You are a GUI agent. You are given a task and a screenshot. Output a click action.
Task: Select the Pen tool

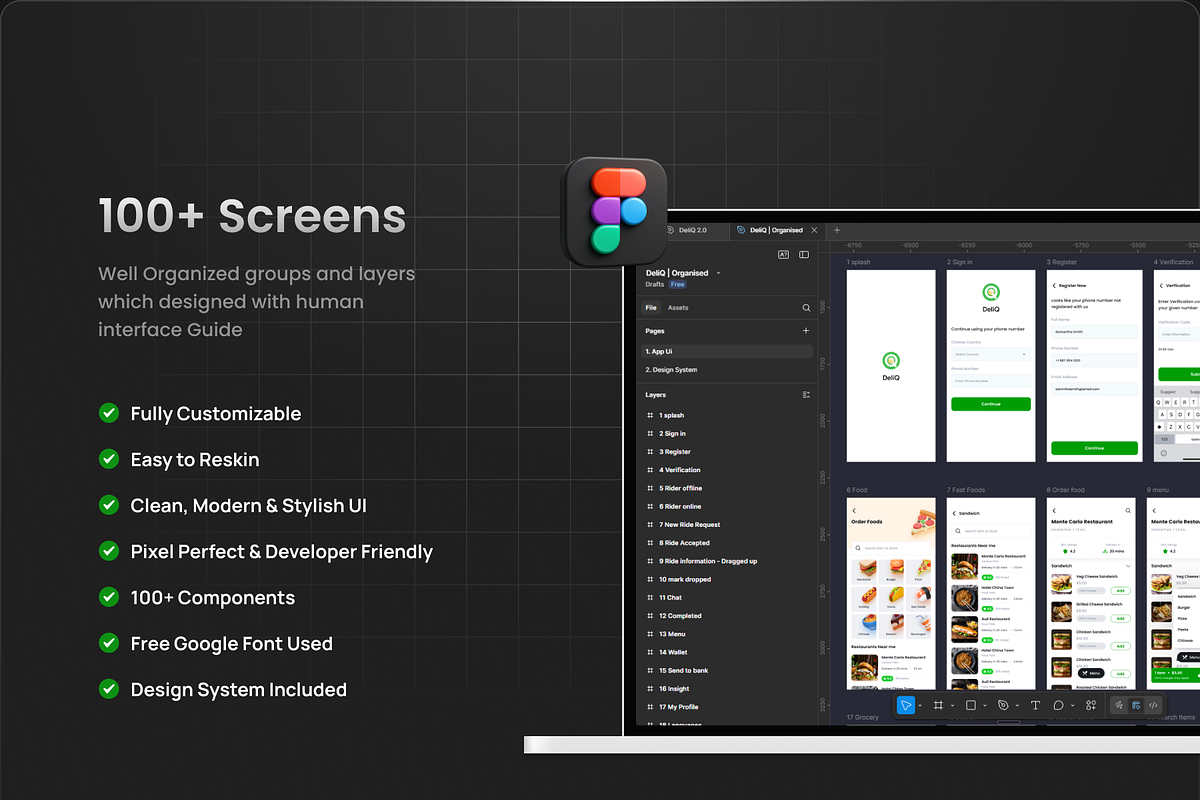pyautogui.click(x=1003, y=705)
